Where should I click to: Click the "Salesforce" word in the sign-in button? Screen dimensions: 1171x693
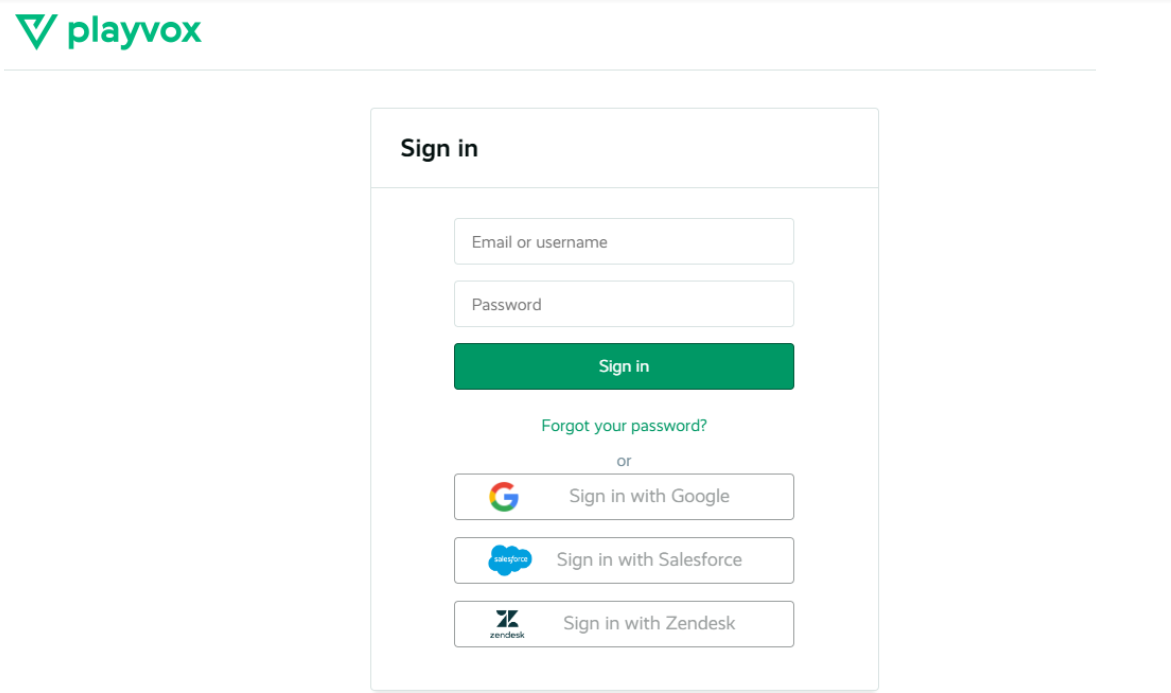(700, 560)
